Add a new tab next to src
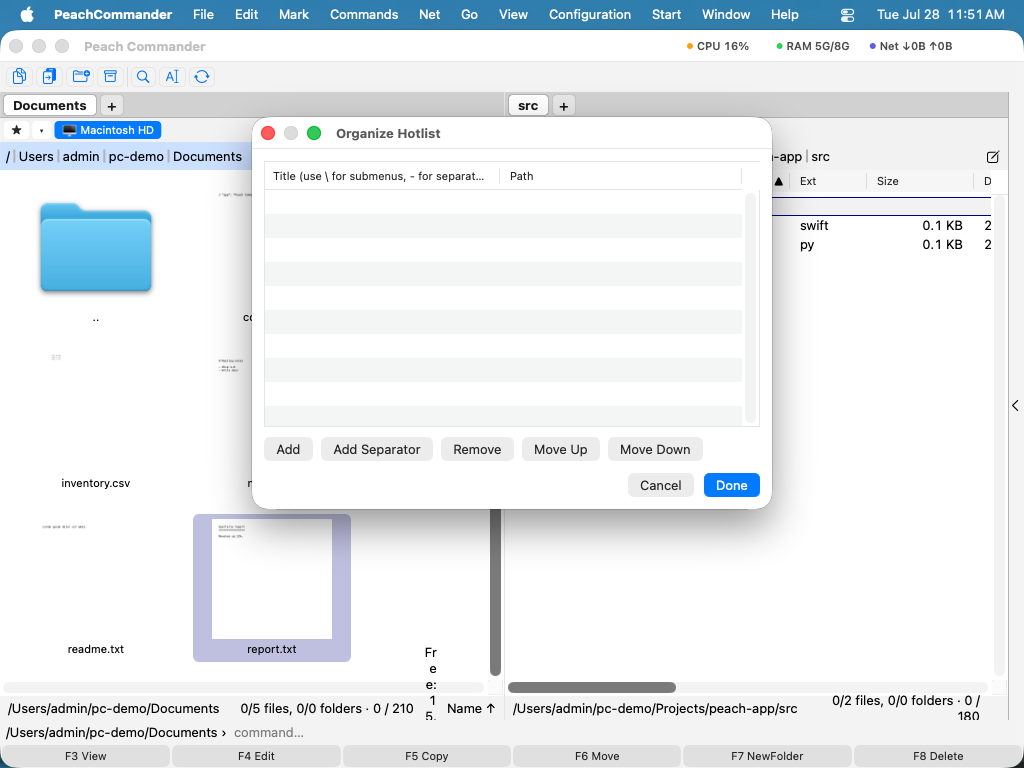Image resolution: width=1024 pixels, height=768 pixels. 564,106
